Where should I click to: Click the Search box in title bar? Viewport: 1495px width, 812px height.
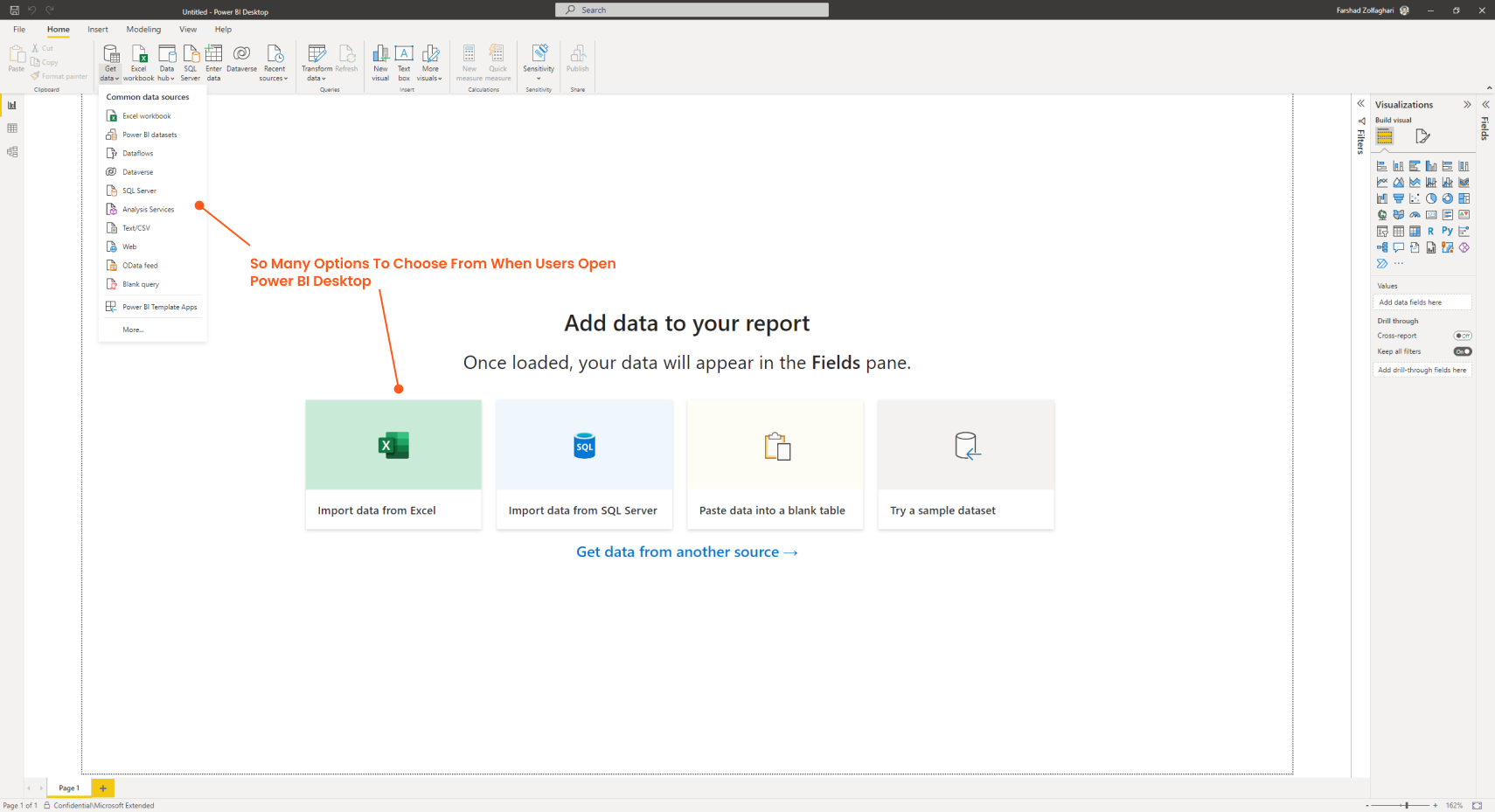click(692, 10)
